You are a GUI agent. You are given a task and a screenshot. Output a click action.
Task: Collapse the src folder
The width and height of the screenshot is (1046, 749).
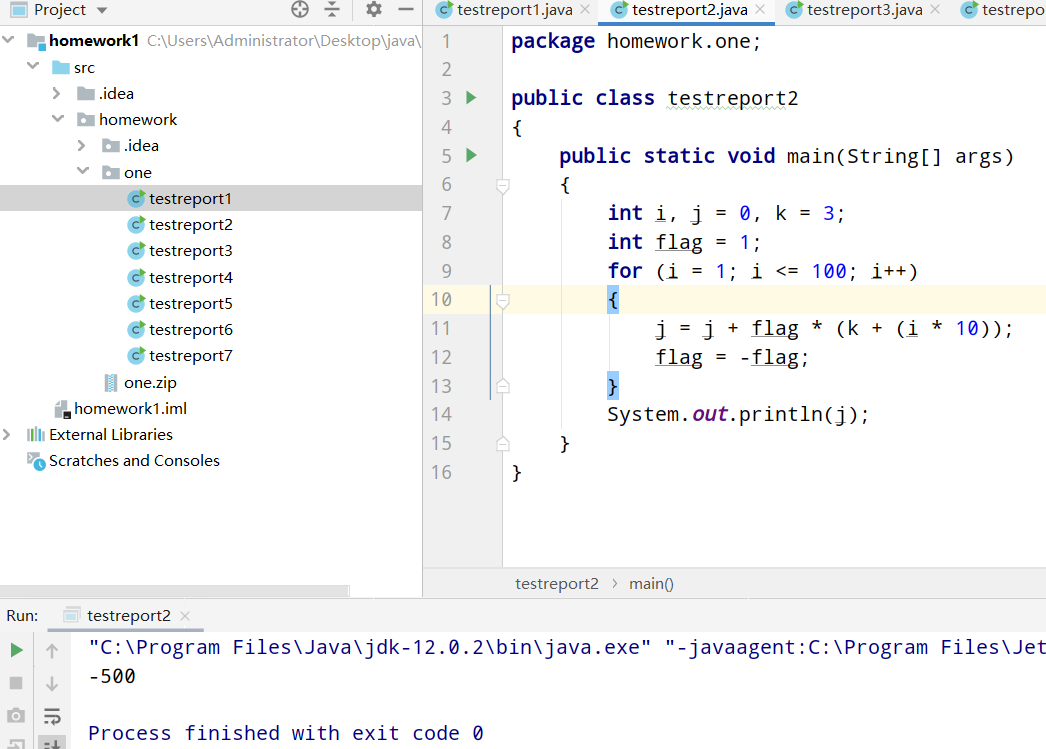(x=33, y=67)
